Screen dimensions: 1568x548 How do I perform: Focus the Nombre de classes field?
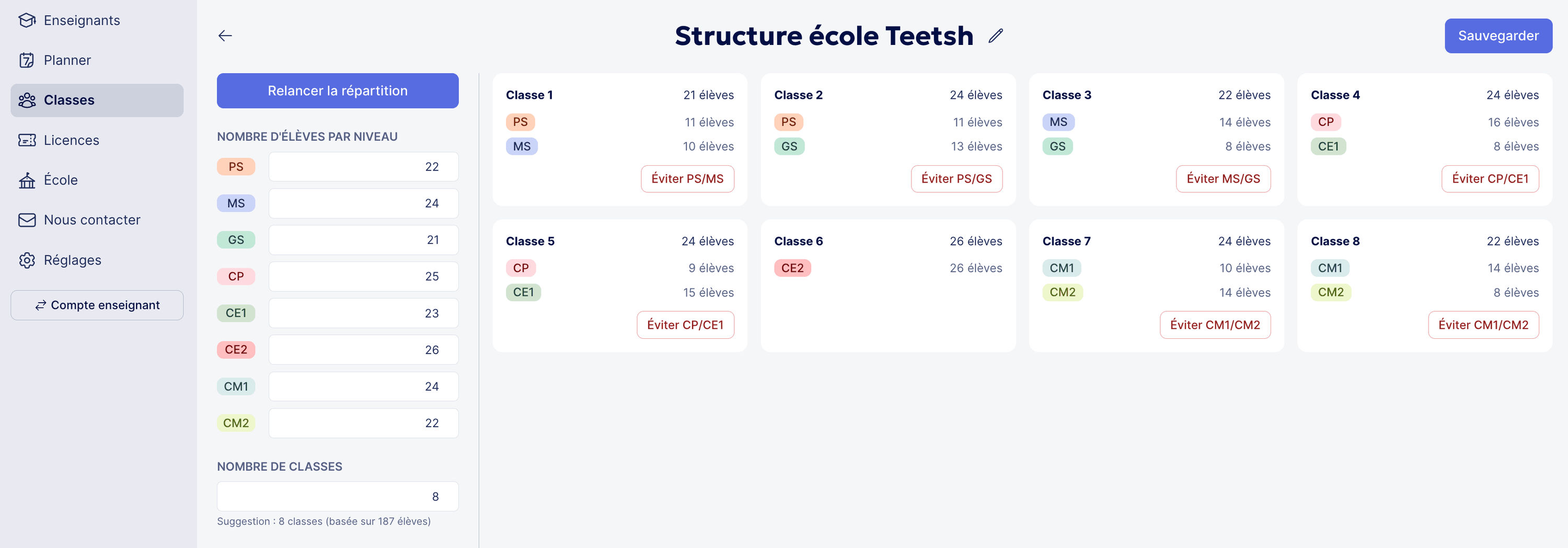coord(337,497)
